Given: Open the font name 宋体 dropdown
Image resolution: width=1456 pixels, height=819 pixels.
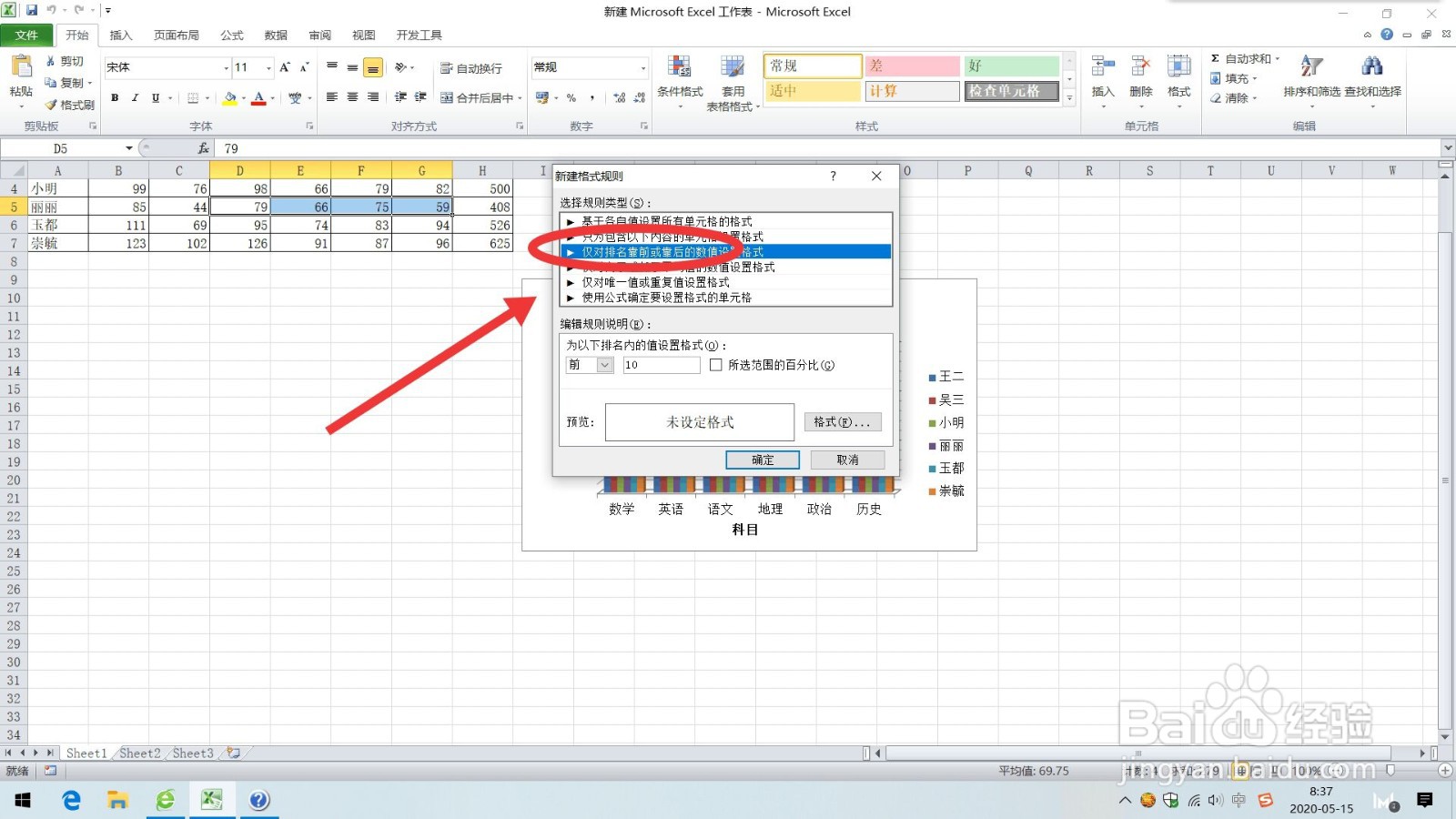Looking at the screenshot, I should [226, 68].
